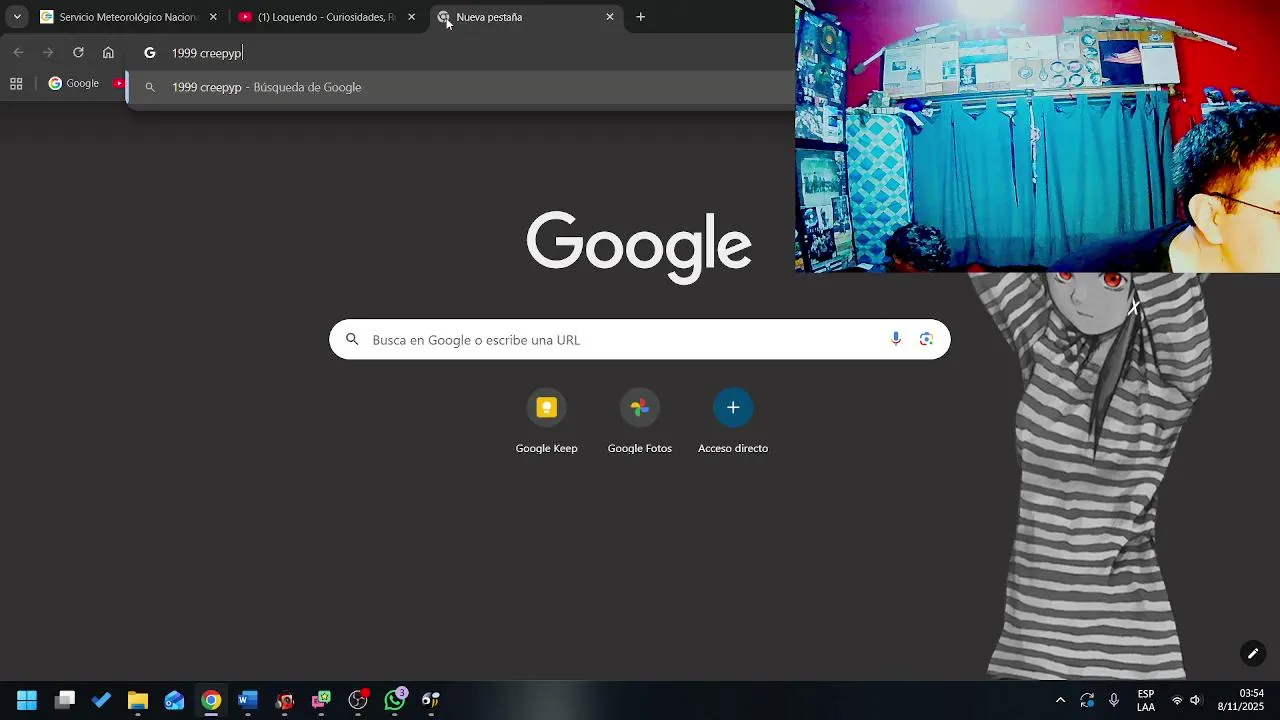1280x720 pixels.
Task: Open the chat bubble star app in taskbar
Action: [321, 700]
